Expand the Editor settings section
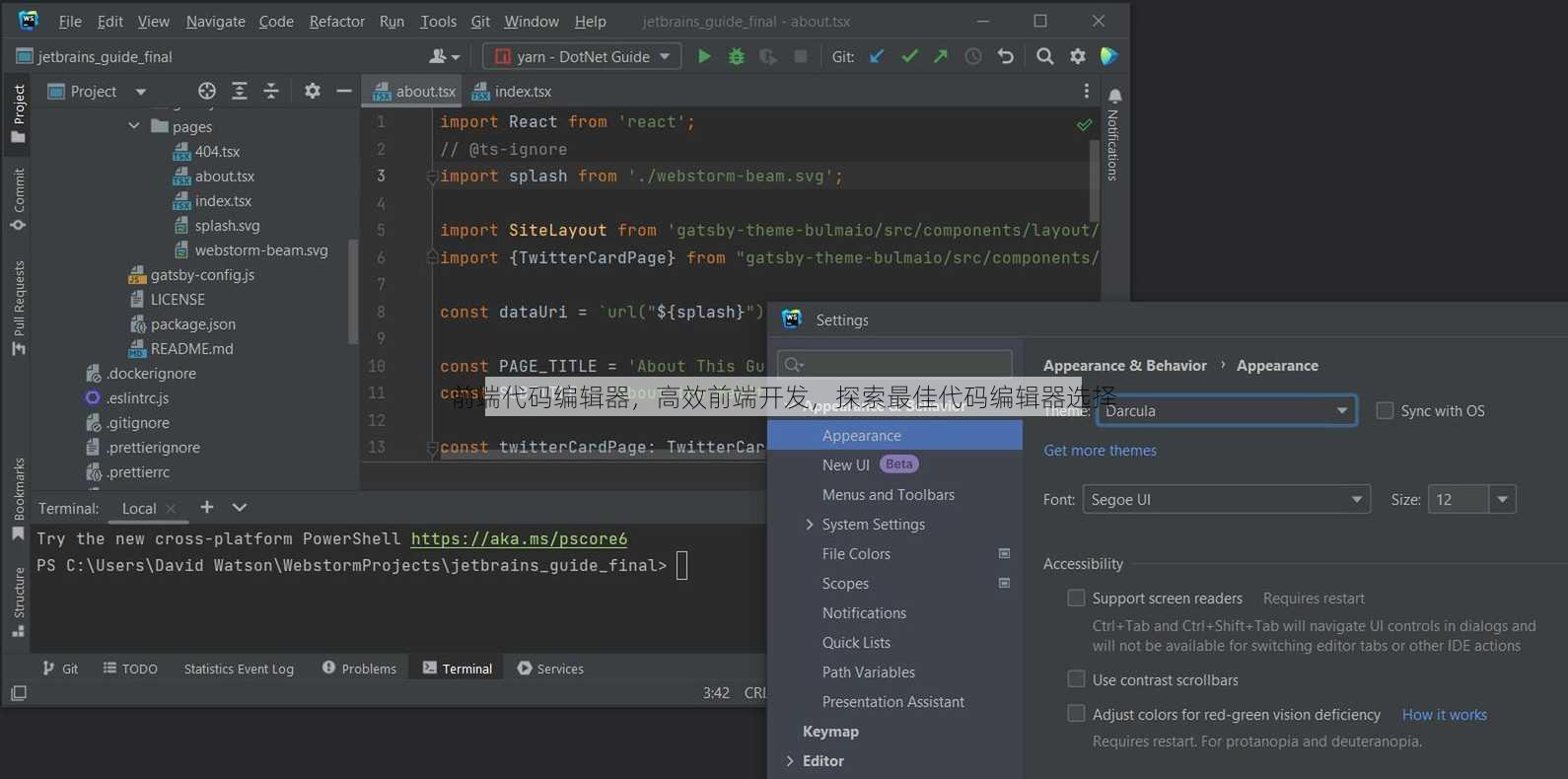Viewport: 1568px width, 779px height. pos(790,761)
